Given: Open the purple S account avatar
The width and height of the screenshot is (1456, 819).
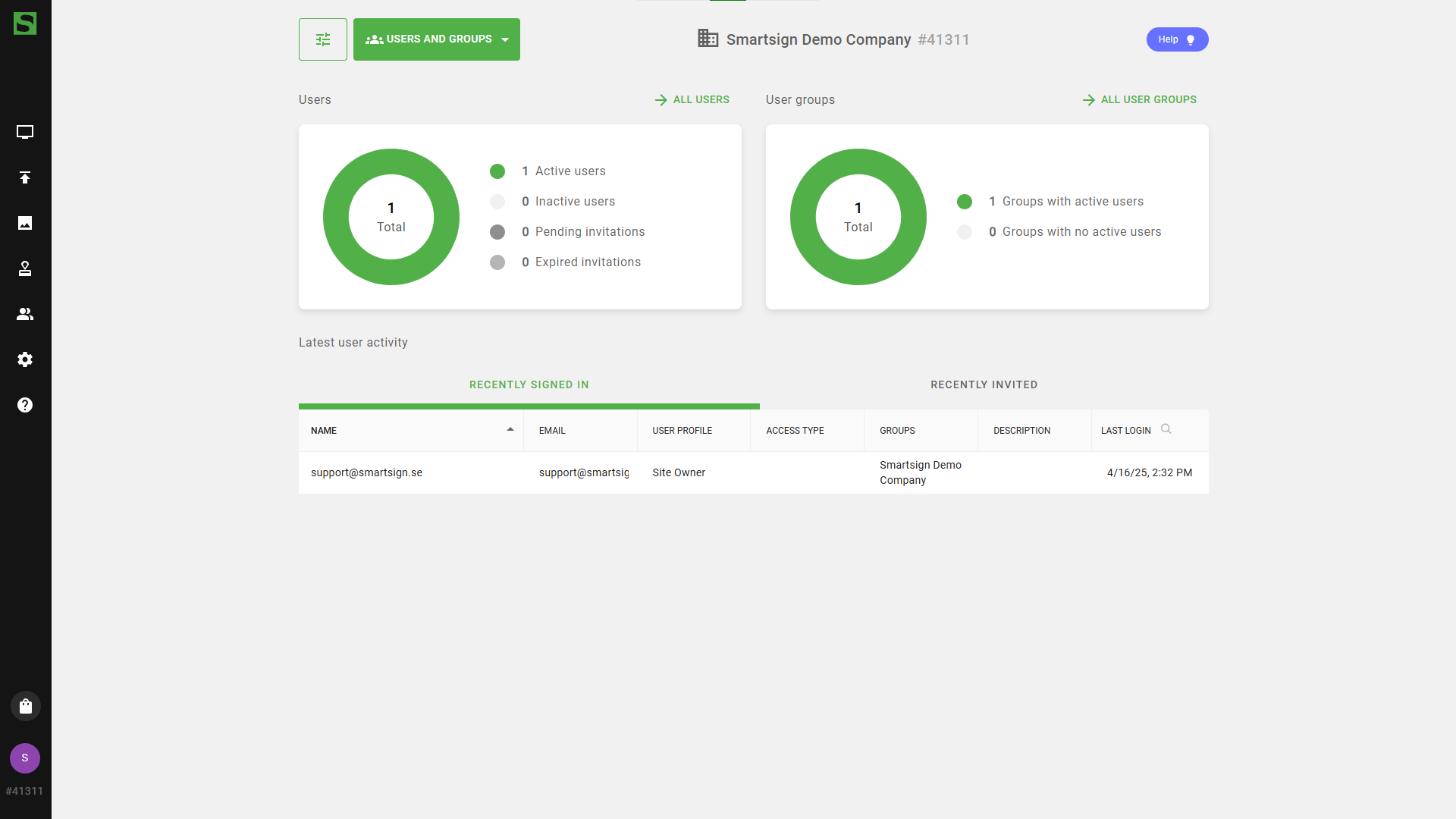Looking at the screenshot, I should [25, 758].
